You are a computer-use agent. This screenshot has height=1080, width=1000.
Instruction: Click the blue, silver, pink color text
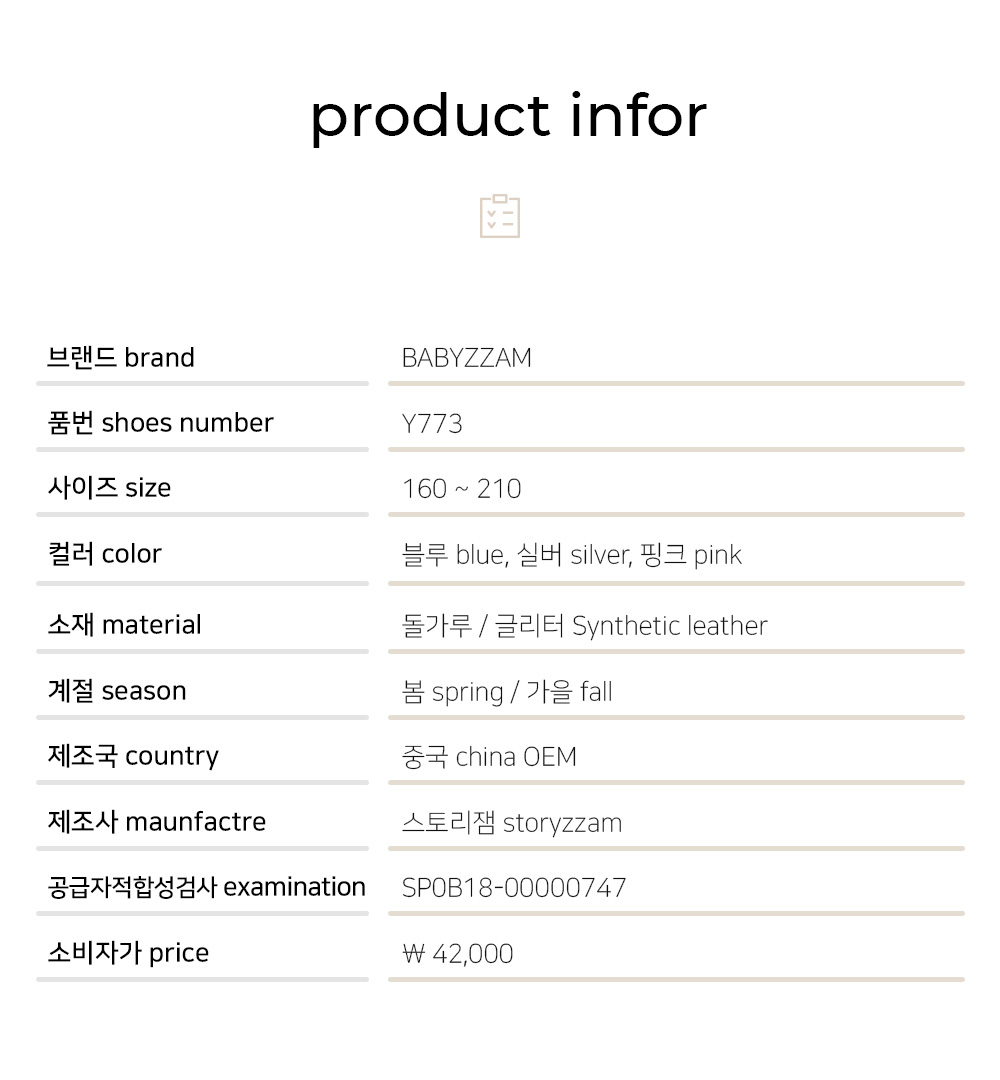pos(572,554)
